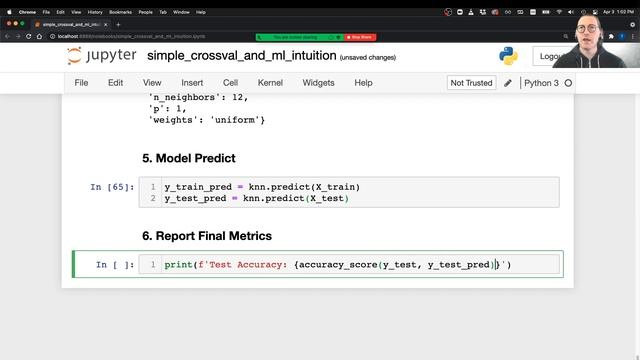Click the Not Trusted button
The height and width of the screenshot is (360, 640).
tap(471, 83)
